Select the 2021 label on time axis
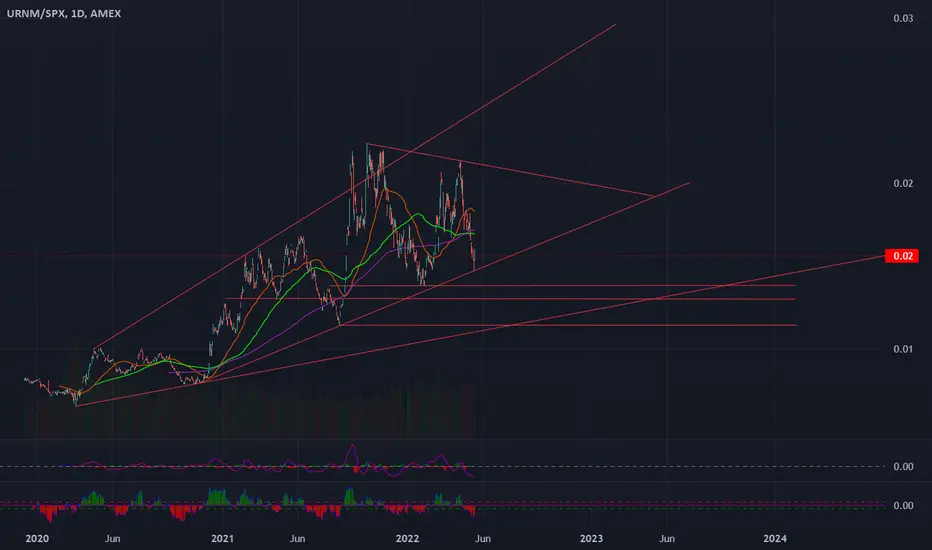This screenshot has height=550, width=932. click(222, 538)
